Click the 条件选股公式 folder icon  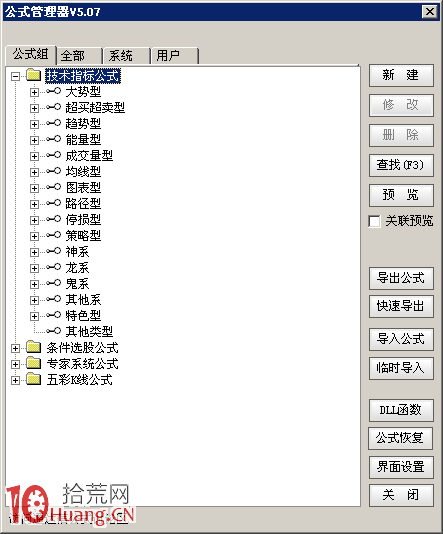pyautogui.click(x=34, y=347)
